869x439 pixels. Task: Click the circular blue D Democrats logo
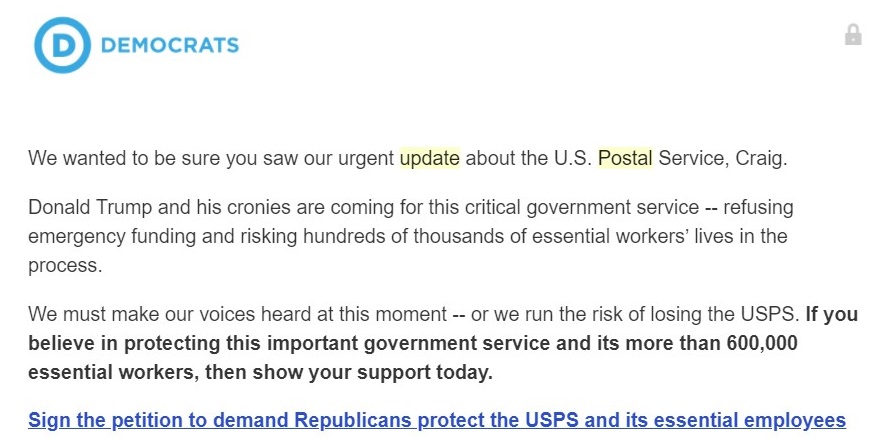pyautogui.click(x=62, y=45)
